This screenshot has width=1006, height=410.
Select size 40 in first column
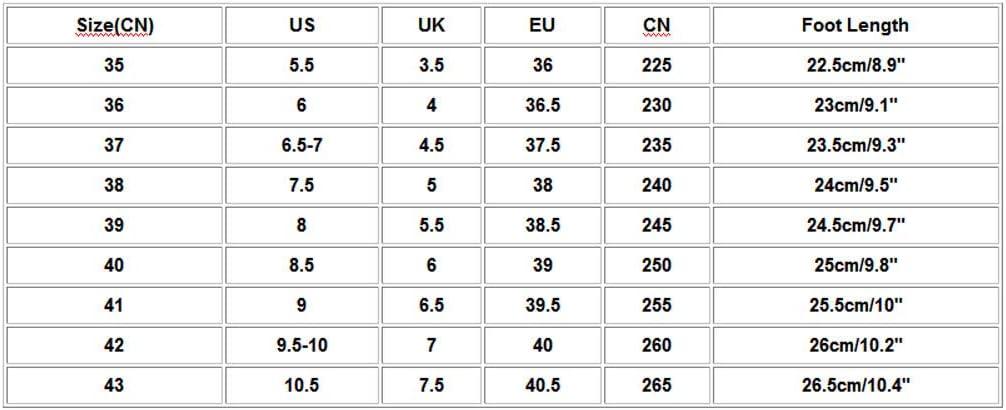pyautogui.click(x=113, y=265)
